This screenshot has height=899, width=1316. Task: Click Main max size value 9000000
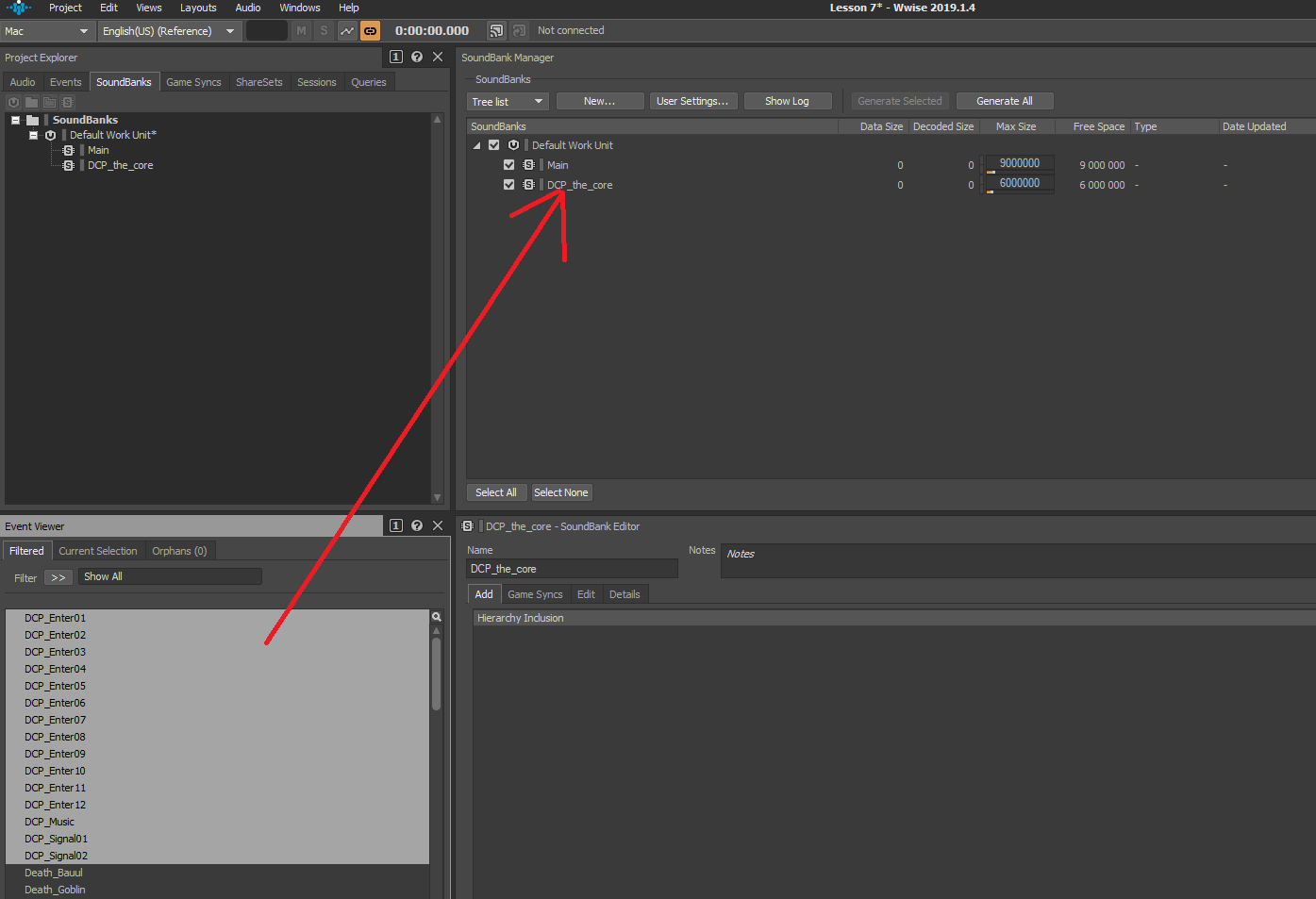(x=1020, y=163)
